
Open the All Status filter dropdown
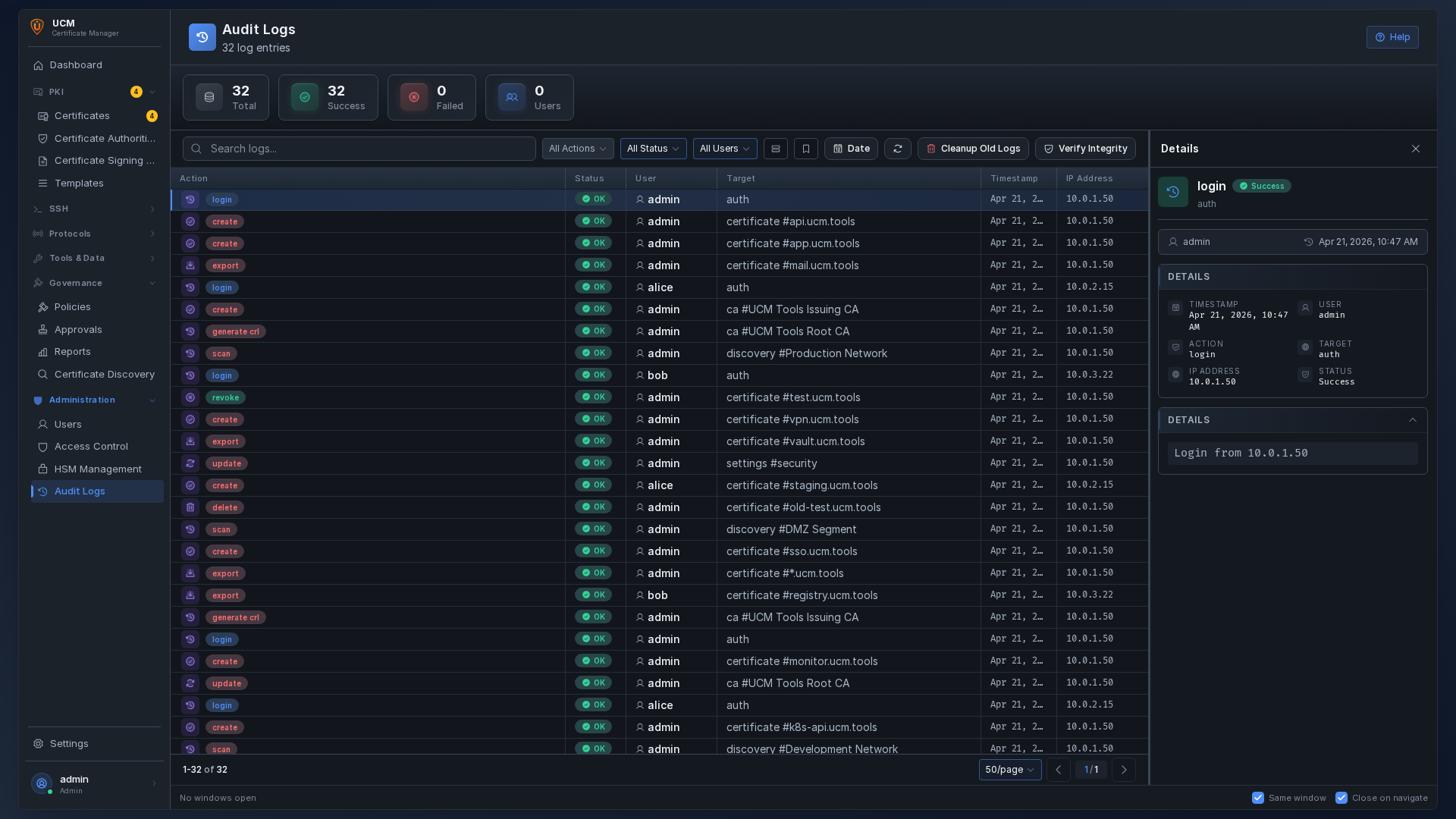tap(654, 149)
